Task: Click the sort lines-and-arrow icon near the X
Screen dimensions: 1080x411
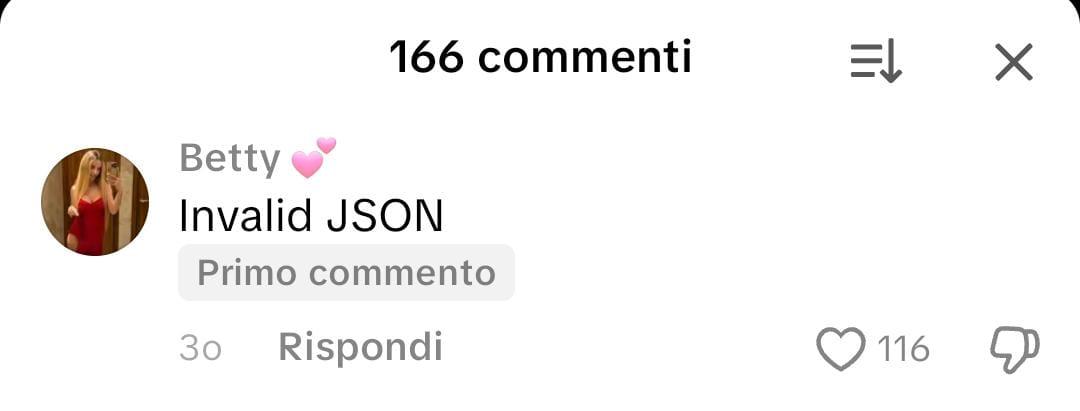Action: pyautogui.click(x=876, y=62)
